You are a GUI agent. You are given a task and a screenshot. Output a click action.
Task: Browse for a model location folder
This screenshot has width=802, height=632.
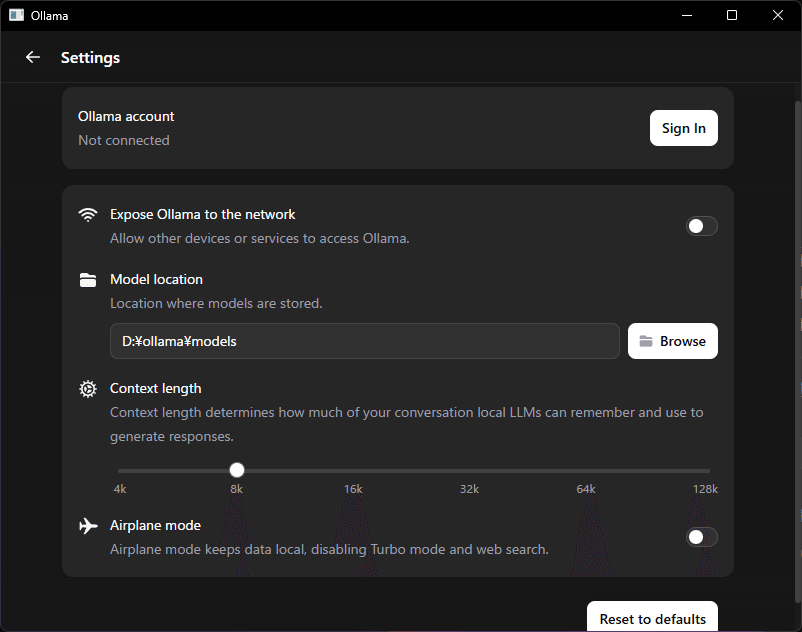click(x=672, y=341)
